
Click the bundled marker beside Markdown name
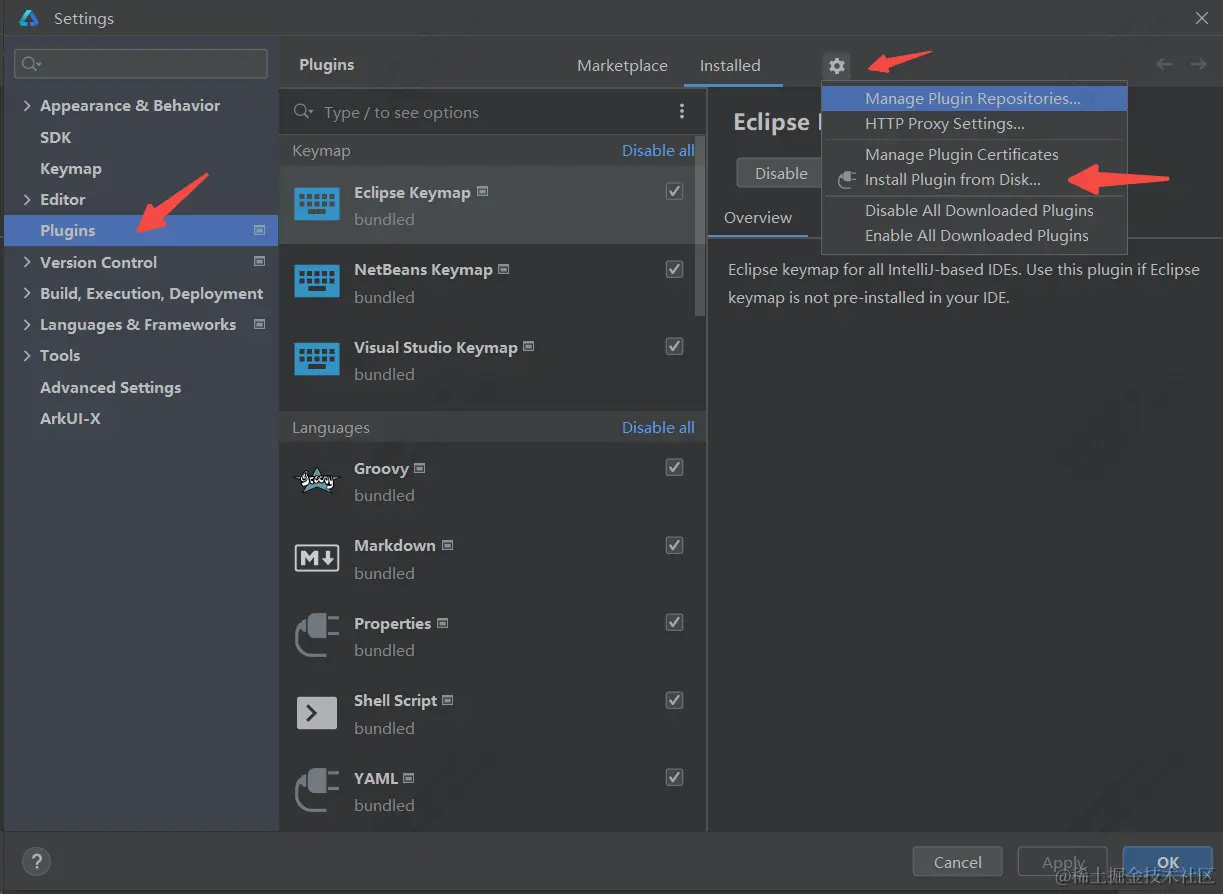coord(447,545)
